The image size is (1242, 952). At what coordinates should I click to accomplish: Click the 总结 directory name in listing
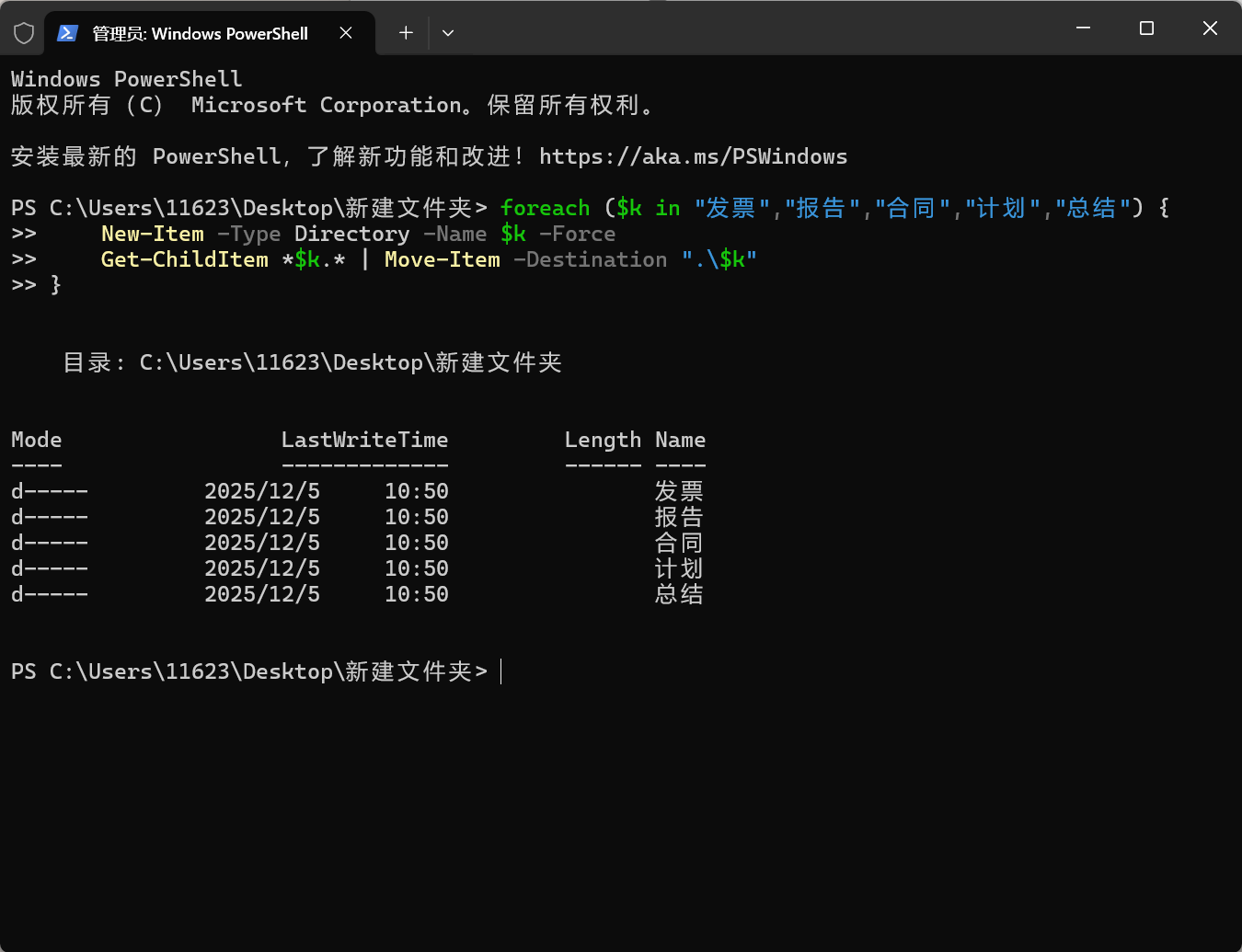(x=679, y=594)
